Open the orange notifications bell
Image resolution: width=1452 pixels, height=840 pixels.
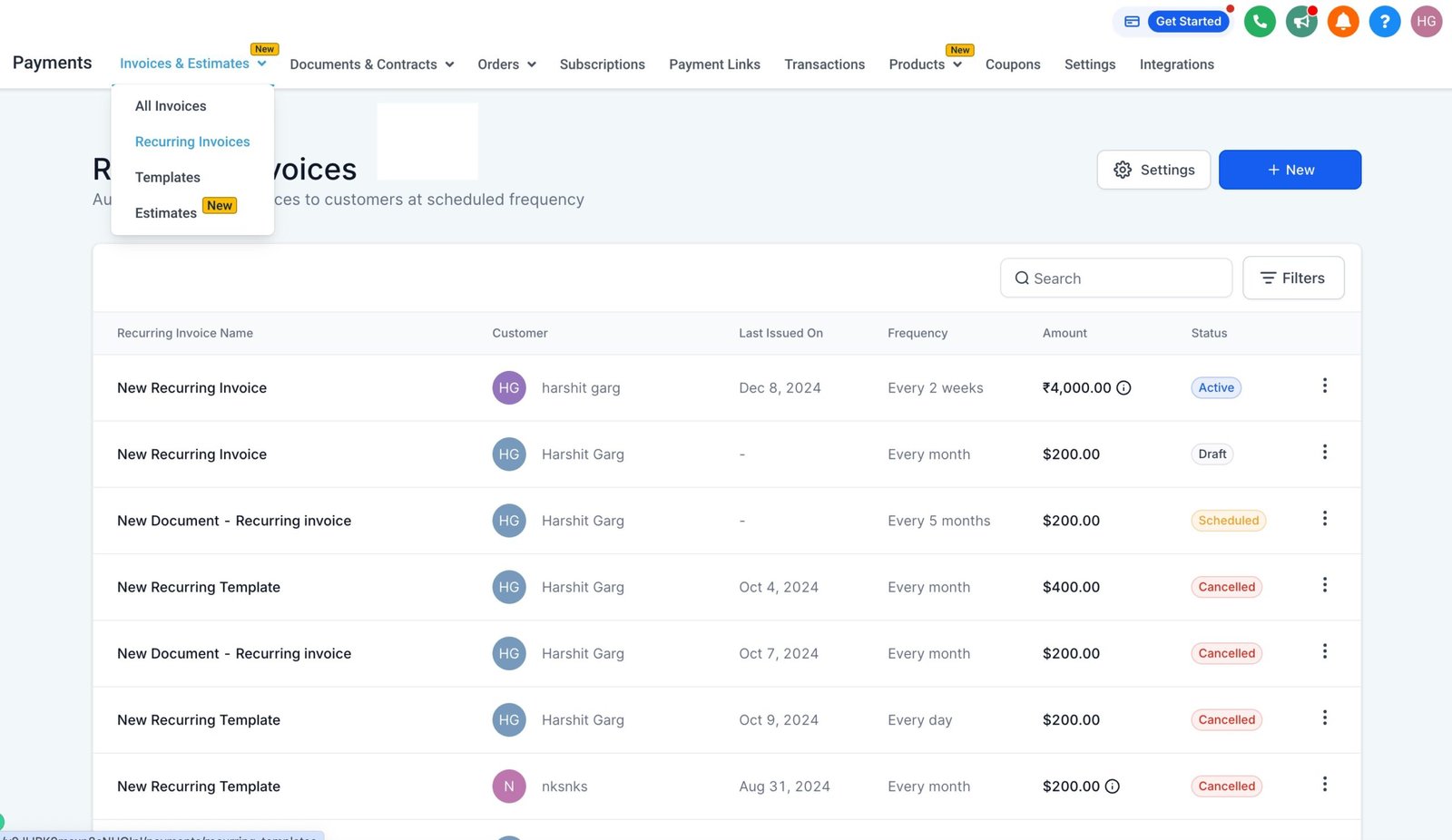(1343, 21)
